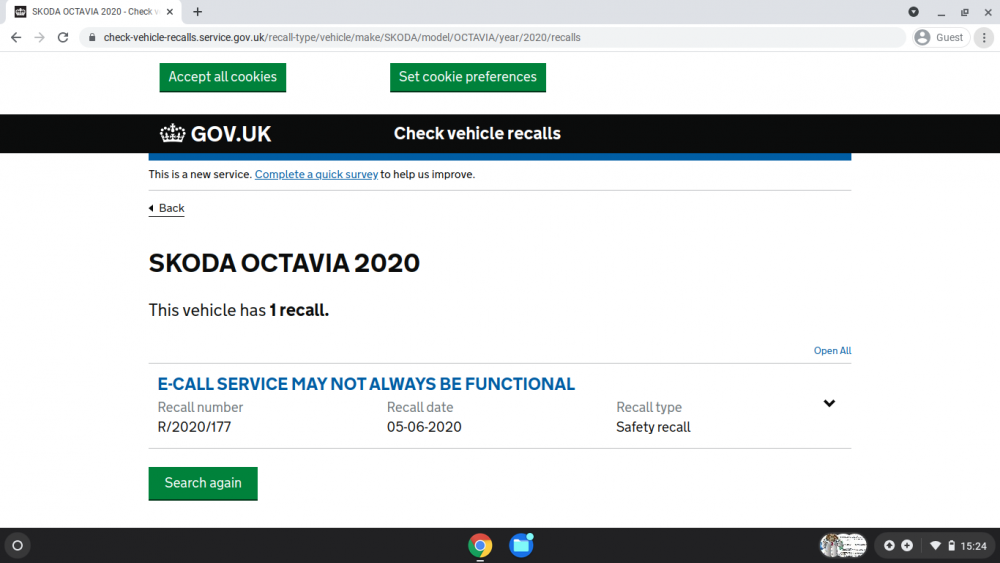Open the Check vehicle recalls header link
The width and height of the screenshot is (1000, 563).
[477, 133]
